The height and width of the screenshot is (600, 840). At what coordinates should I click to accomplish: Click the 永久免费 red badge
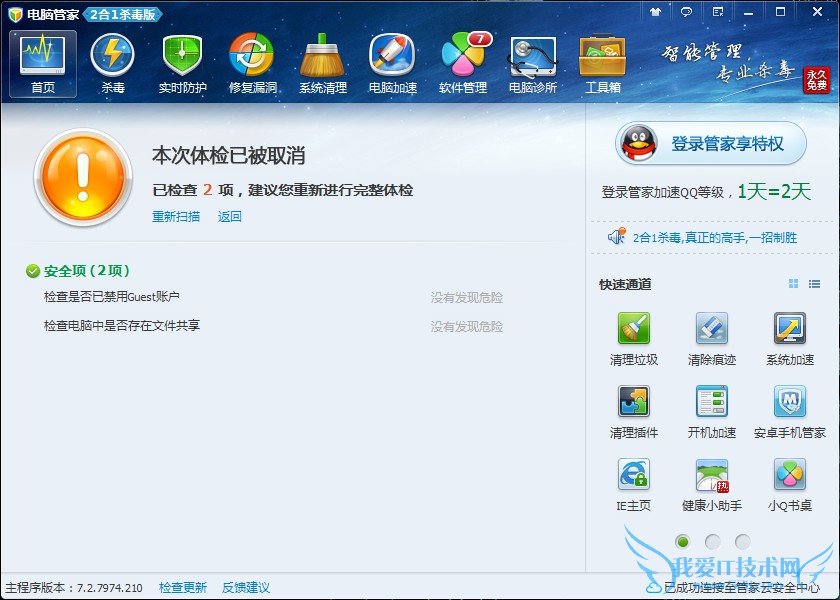point(817,80)
